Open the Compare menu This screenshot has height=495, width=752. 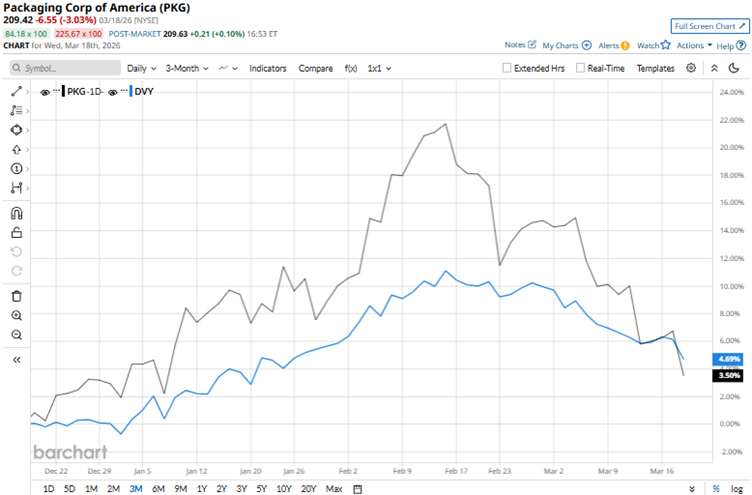pyautogui.click(x=316, y=69)
